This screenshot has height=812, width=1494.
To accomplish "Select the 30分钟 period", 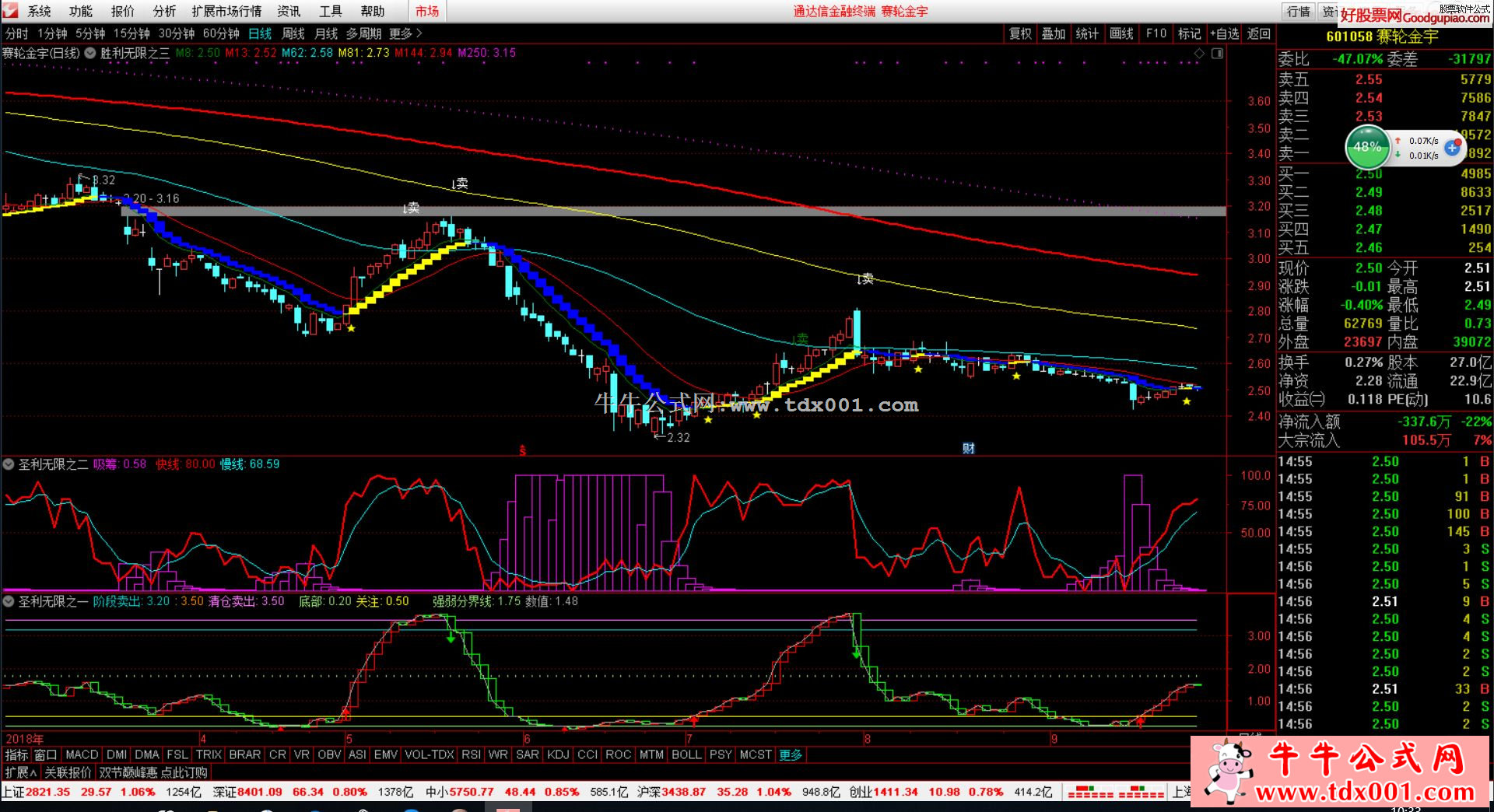I will (x=177, y=33).
